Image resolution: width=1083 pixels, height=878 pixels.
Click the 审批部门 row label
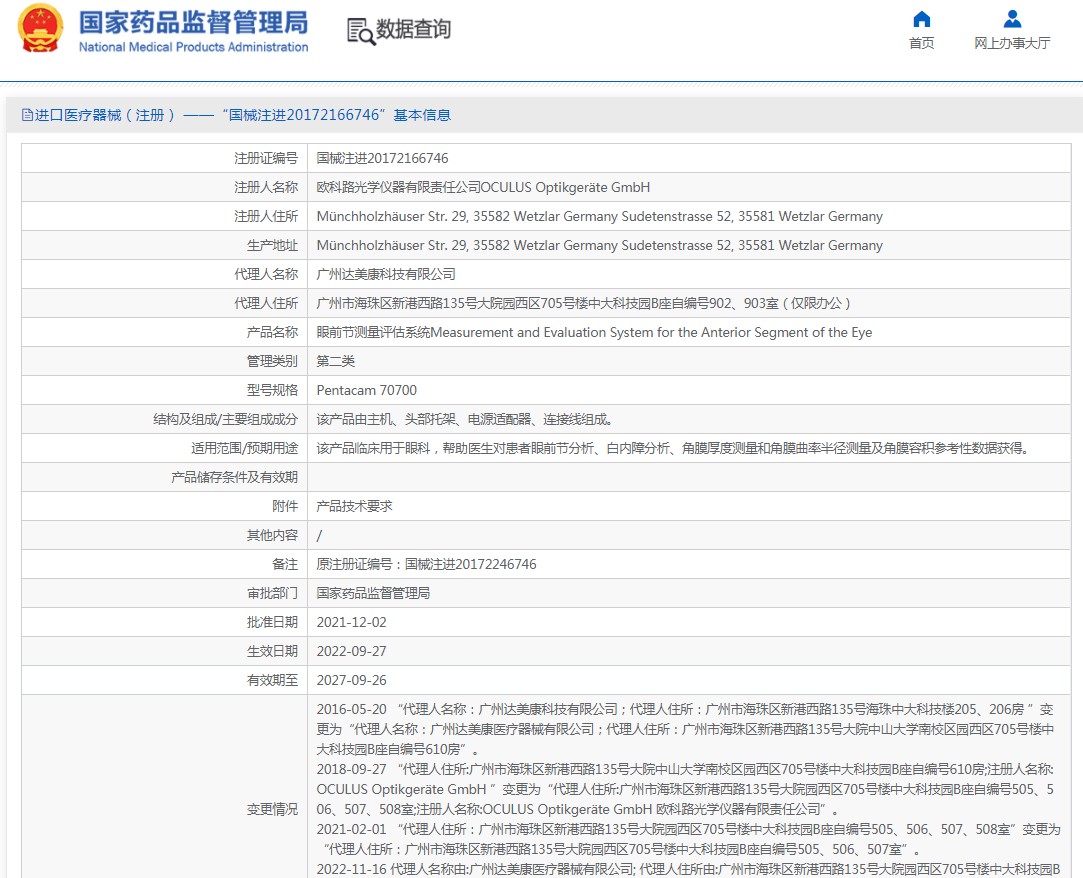pyautogui.click(x=272, y=593)
